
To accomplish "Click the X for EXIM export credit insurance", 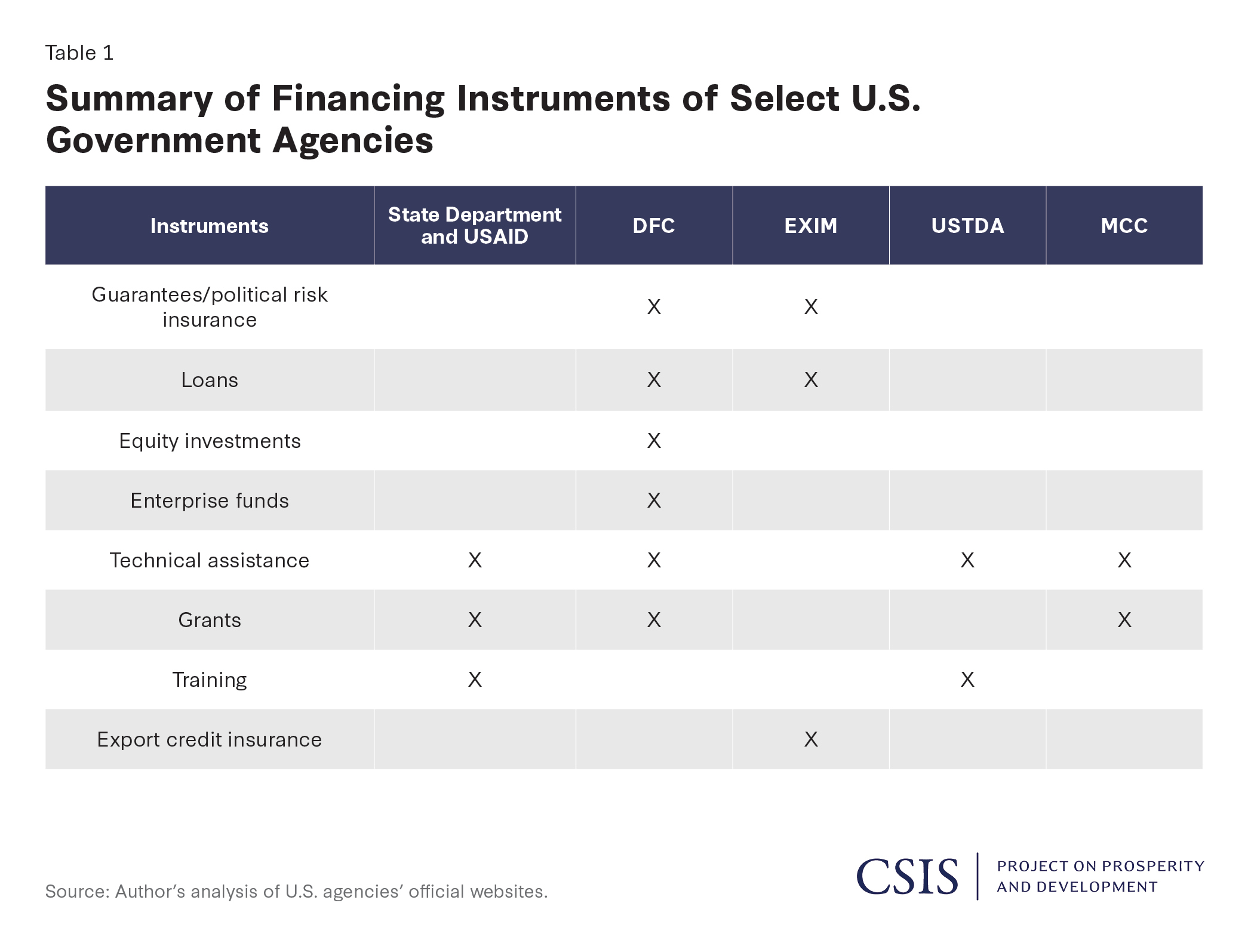I will pyautogui.click(x=810, y=739).
